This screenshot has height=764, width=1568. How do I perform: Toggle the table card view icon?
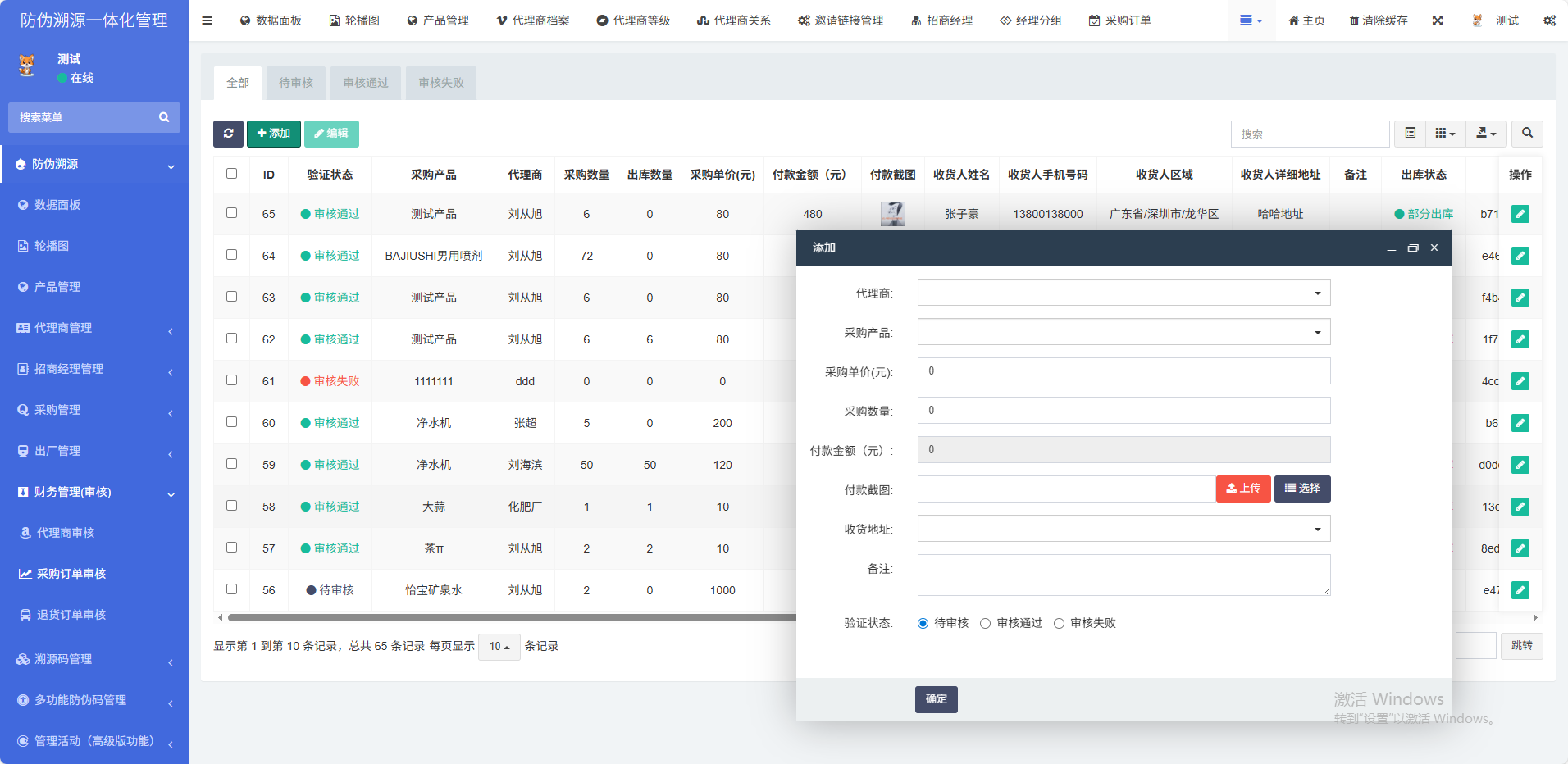click(1410, 134)
